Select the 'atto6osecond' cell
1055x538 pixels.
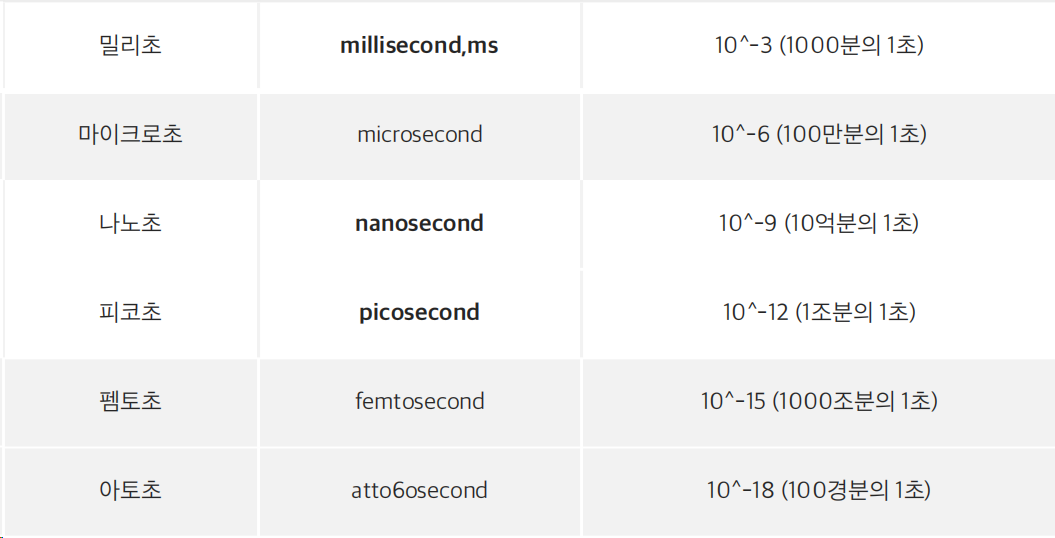[x=419, y=490]
